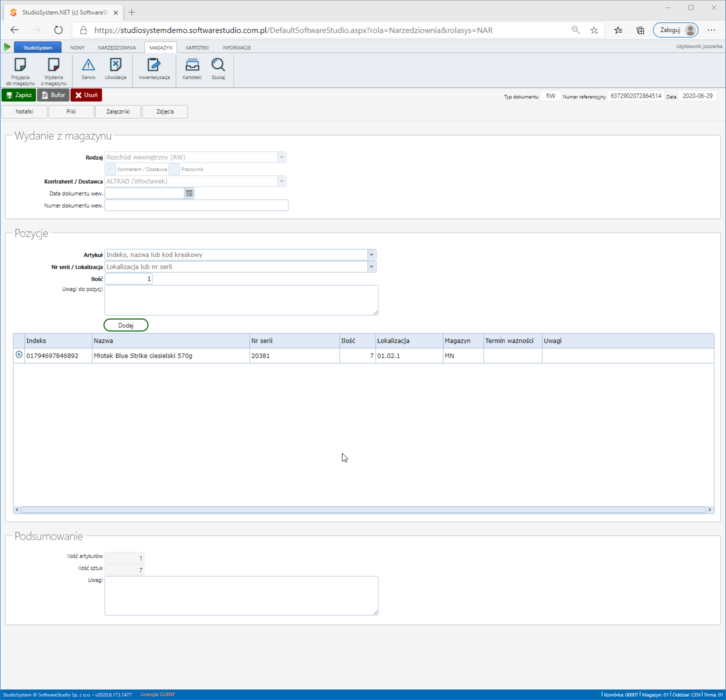Open browser collections icon
726x700 pixels.
[x=640, y=30]
